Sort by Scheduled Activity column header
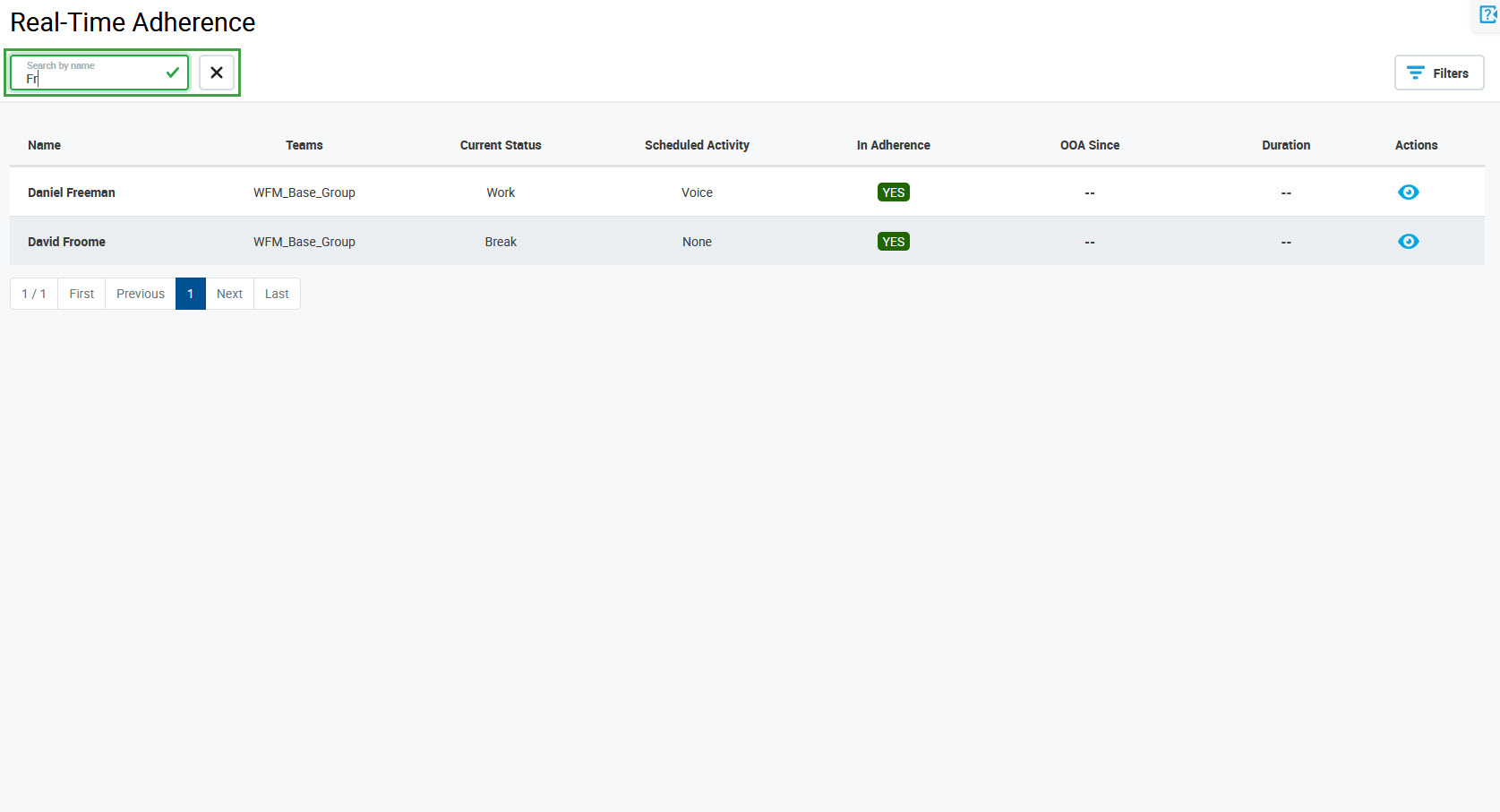 [697, 145]
